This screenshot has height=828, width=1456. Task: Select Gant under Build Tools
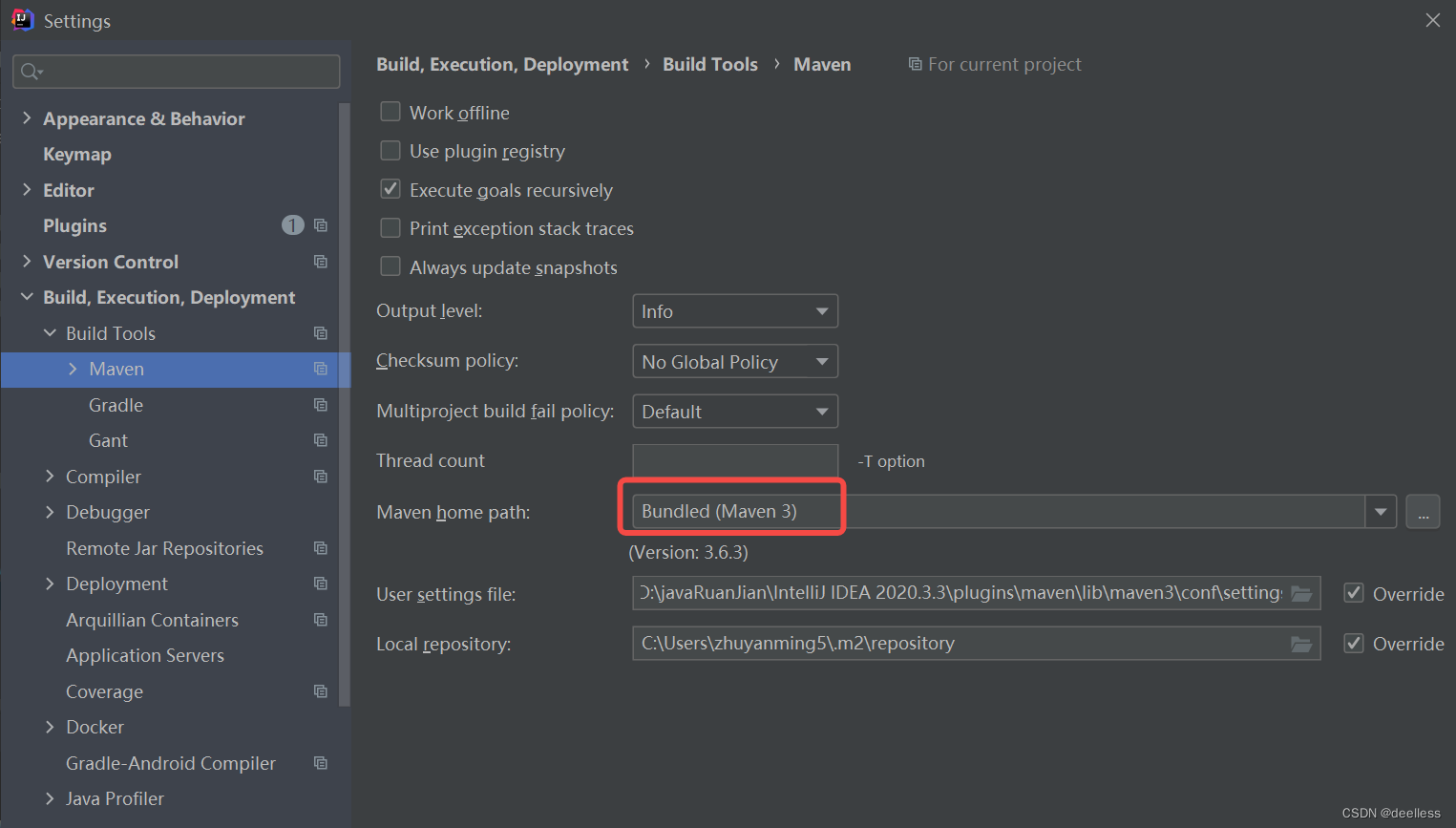(x=108, y=440)
